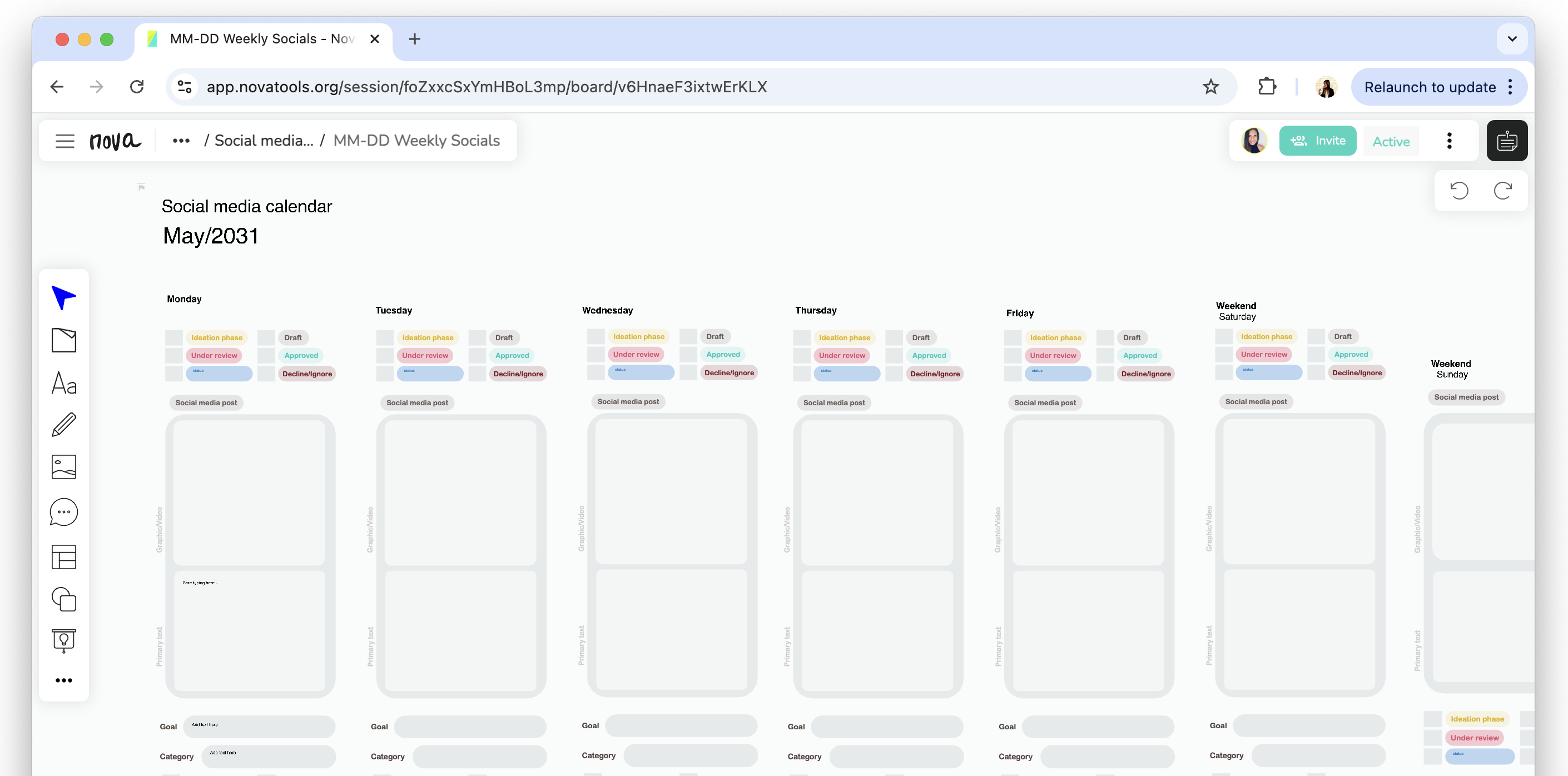1568x776 pixels.
Task: Pick the pencil drawing tool
Action: coord(63,425)
